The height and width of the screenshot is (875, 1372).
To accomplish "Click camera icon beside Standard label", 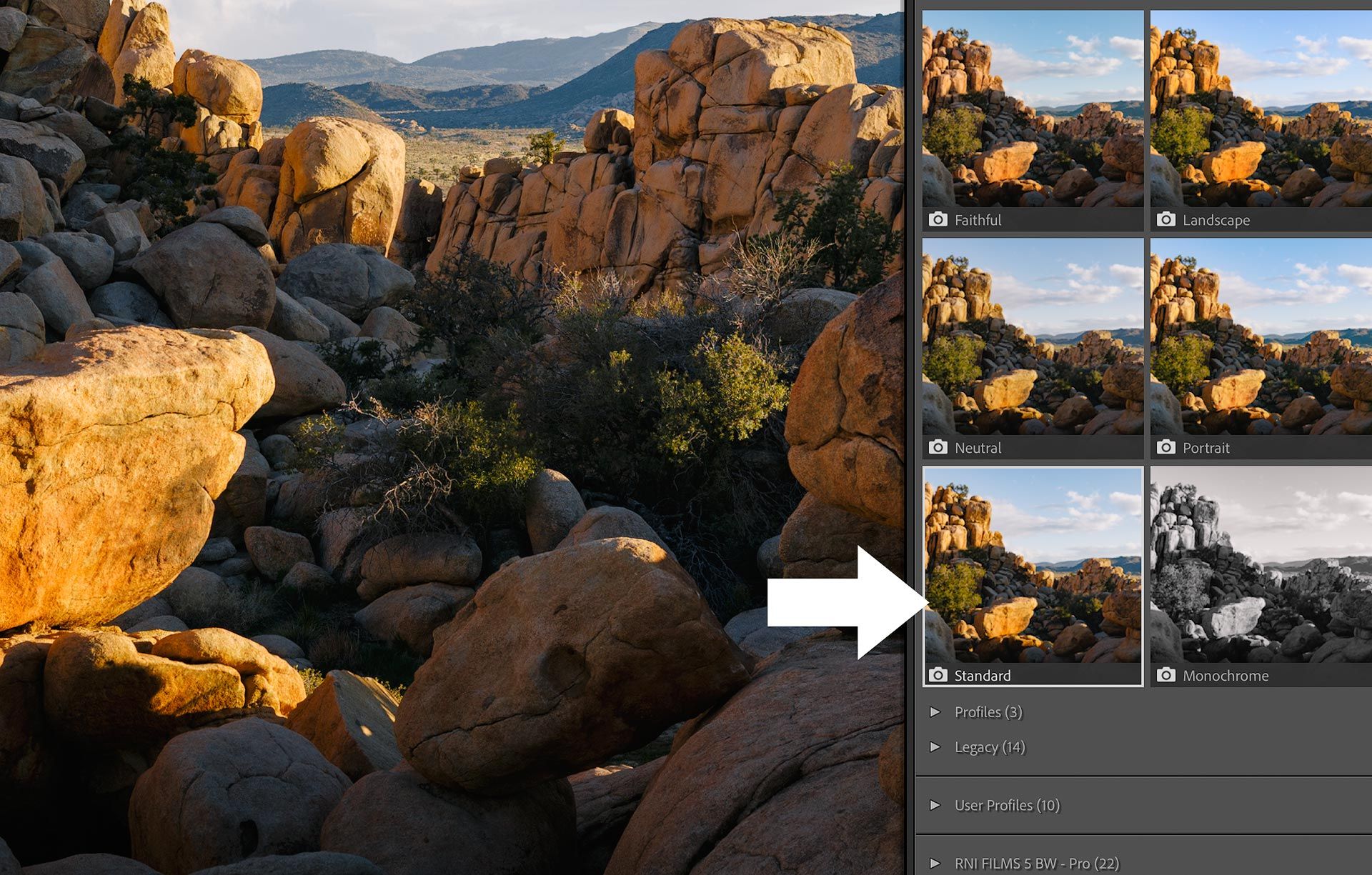I will coord(938,675).
